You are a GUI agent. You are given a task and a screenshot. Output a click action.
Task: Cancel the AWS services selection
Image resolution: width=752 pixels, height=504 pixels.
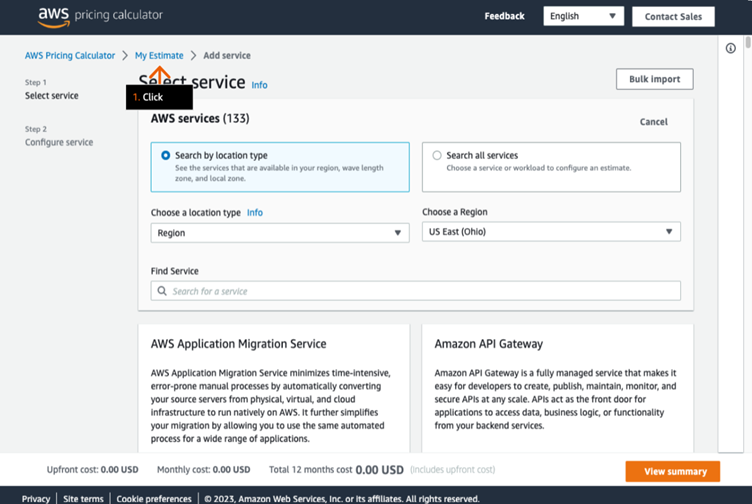coord(653,122)
